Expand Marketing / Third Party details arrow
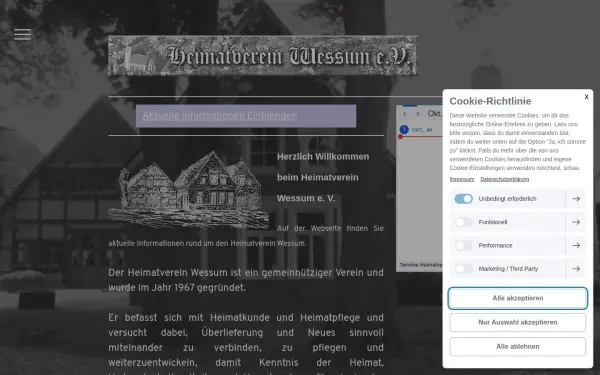 [x=576, y=269]
